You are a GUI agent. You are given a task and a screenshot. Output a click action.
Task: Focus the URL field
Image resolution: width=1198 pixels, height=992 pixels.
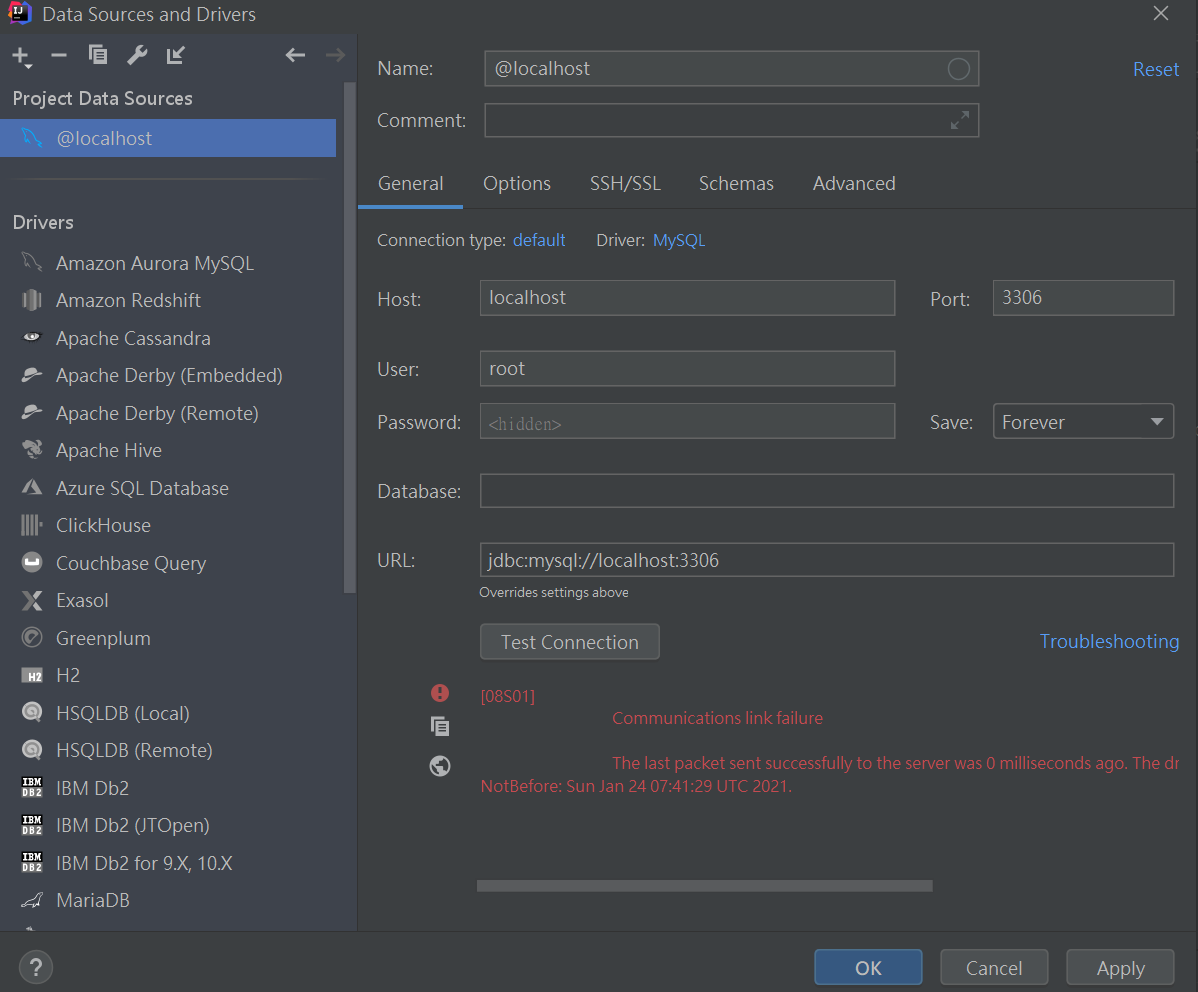[827, 560]
